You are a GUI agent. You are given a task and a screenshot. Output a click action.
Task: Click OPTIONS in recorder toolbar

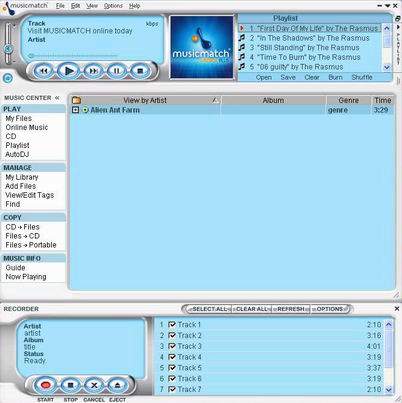tap(329, 309)
